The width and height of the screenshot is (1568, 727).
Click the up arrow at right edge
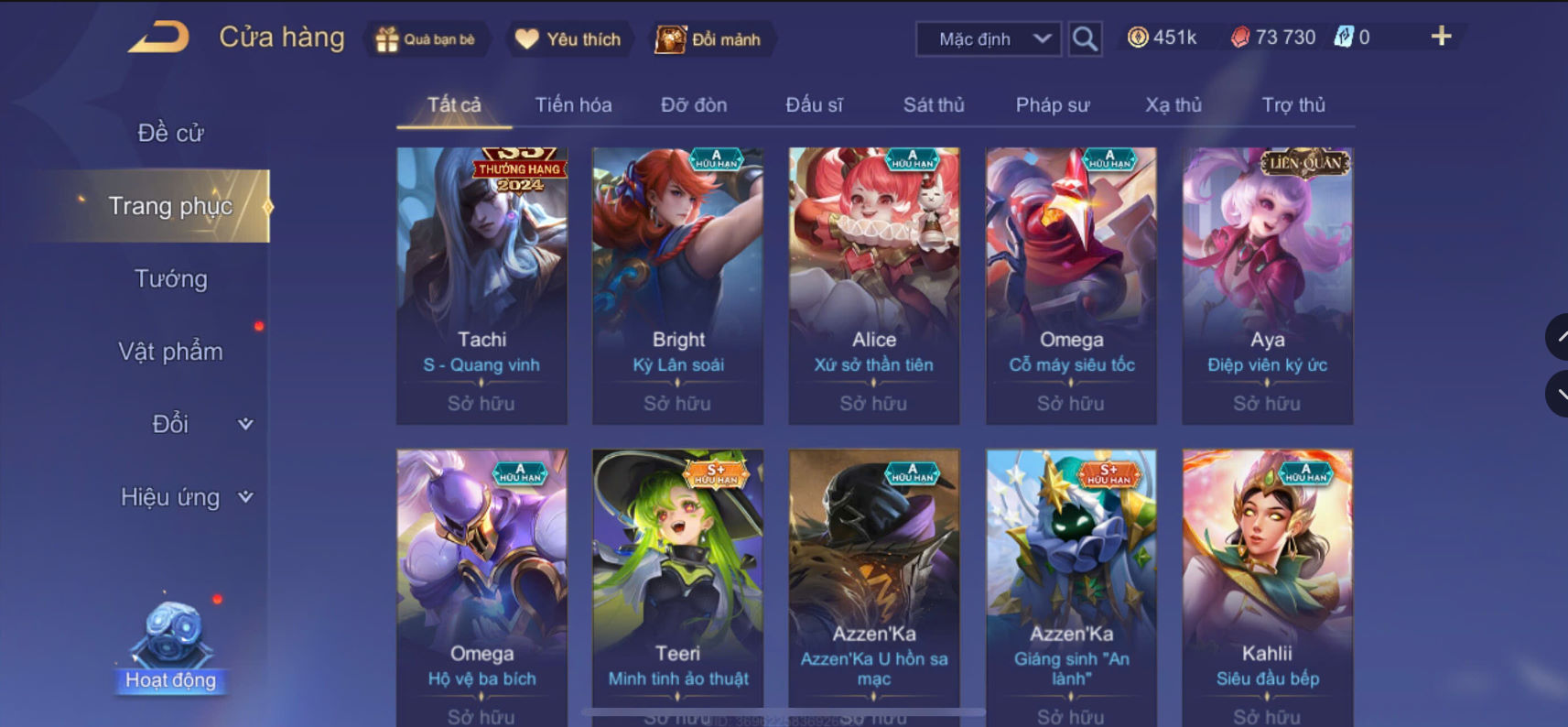click(x=1558, y=337)
